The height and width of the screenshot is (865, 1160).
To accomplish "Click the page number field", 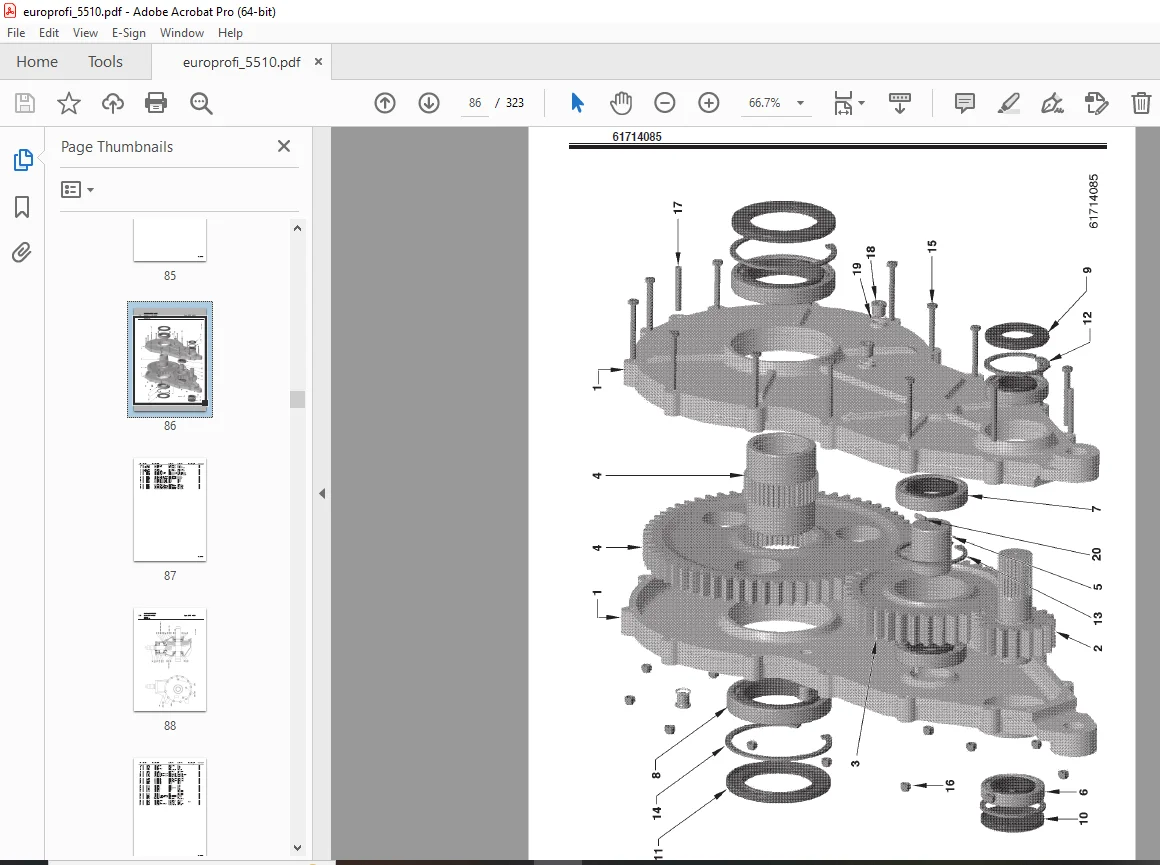I will [474, 103].
